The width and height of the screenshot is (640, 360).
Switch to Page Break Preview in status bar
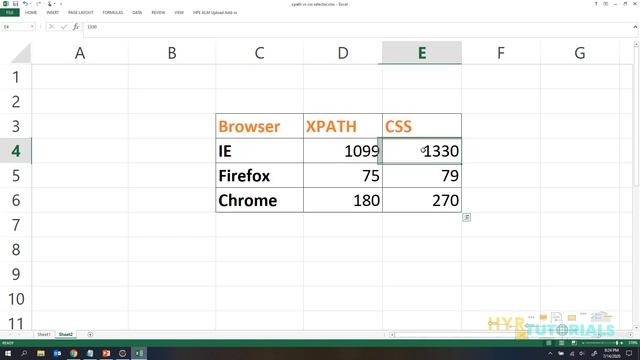[574, 343]
